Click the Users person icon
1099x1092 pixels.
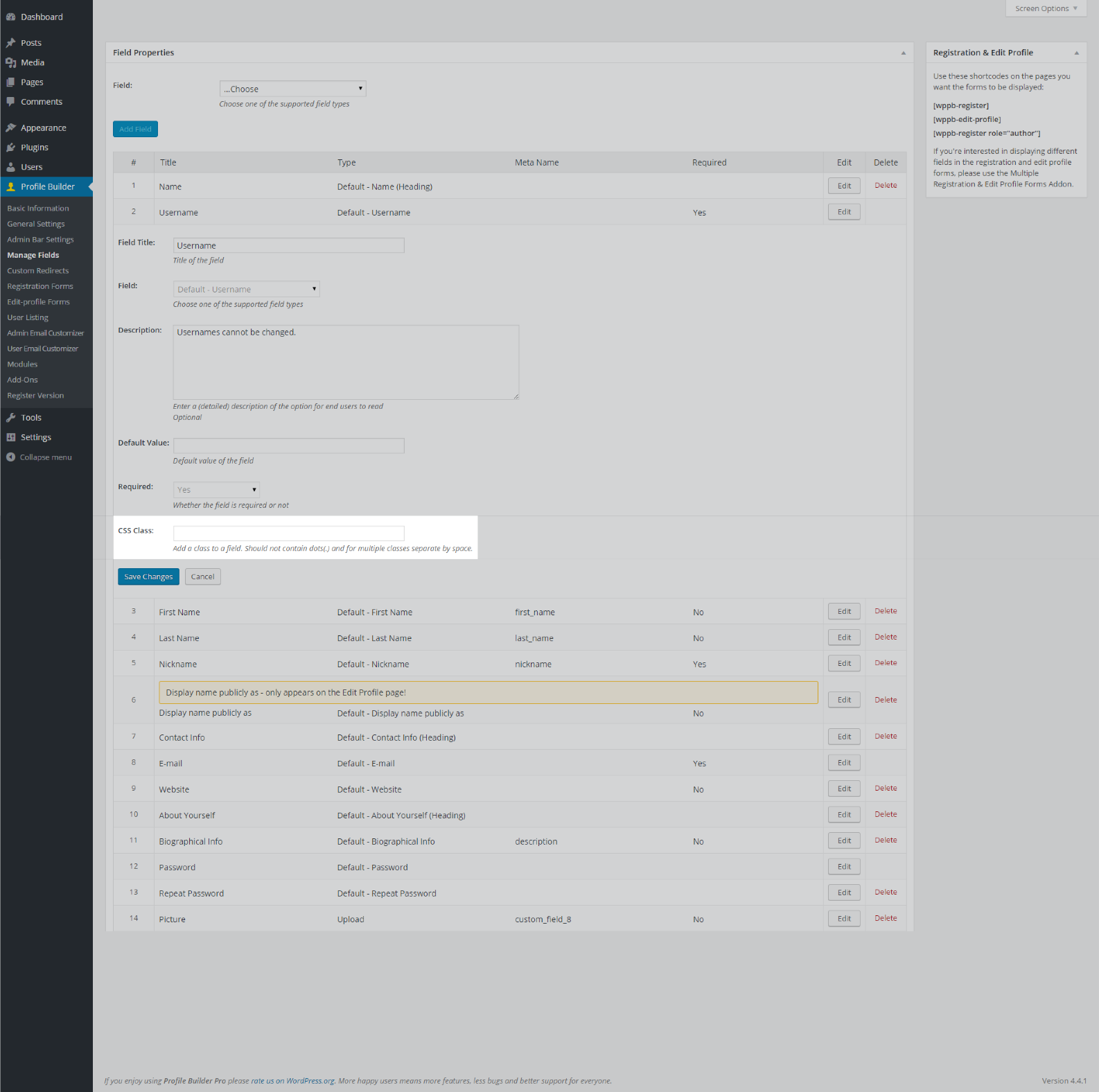(11, 167)
